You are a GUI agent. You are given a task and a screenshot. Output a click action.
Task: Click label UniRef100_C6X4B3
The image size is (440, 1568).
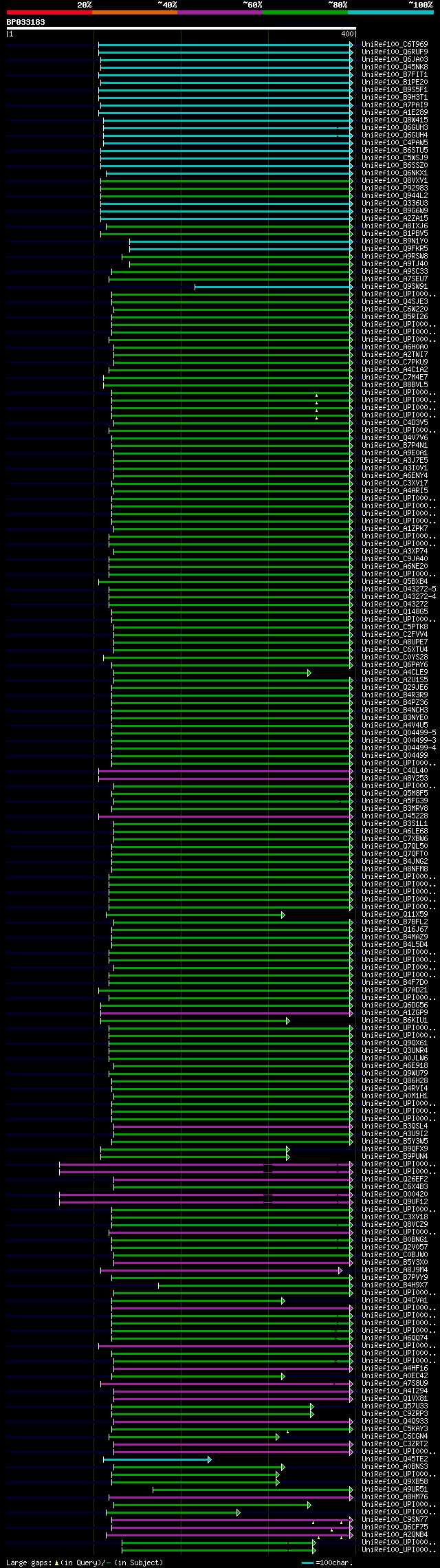tap(395, 1186)
